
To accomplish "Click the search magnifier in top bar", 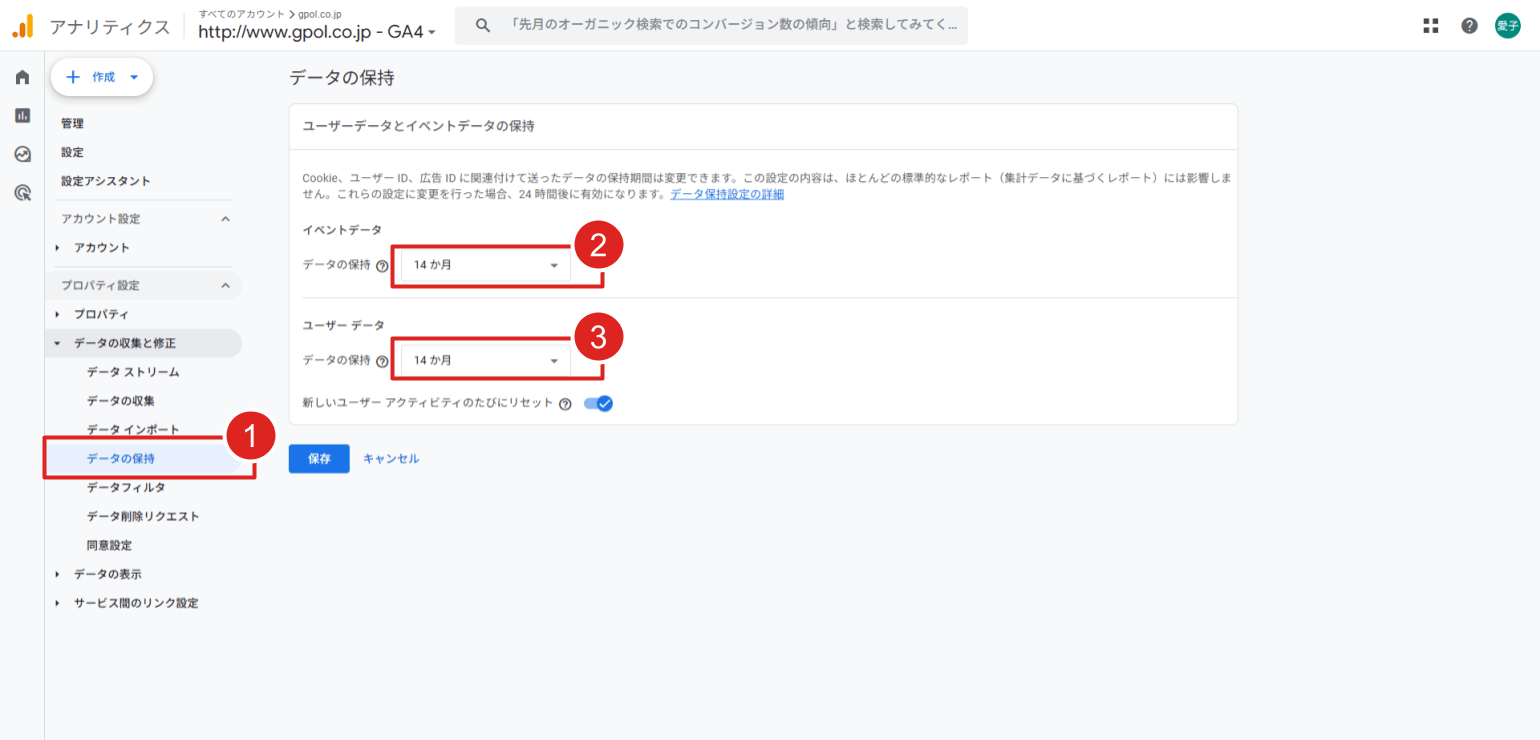I will click(482, 25).
